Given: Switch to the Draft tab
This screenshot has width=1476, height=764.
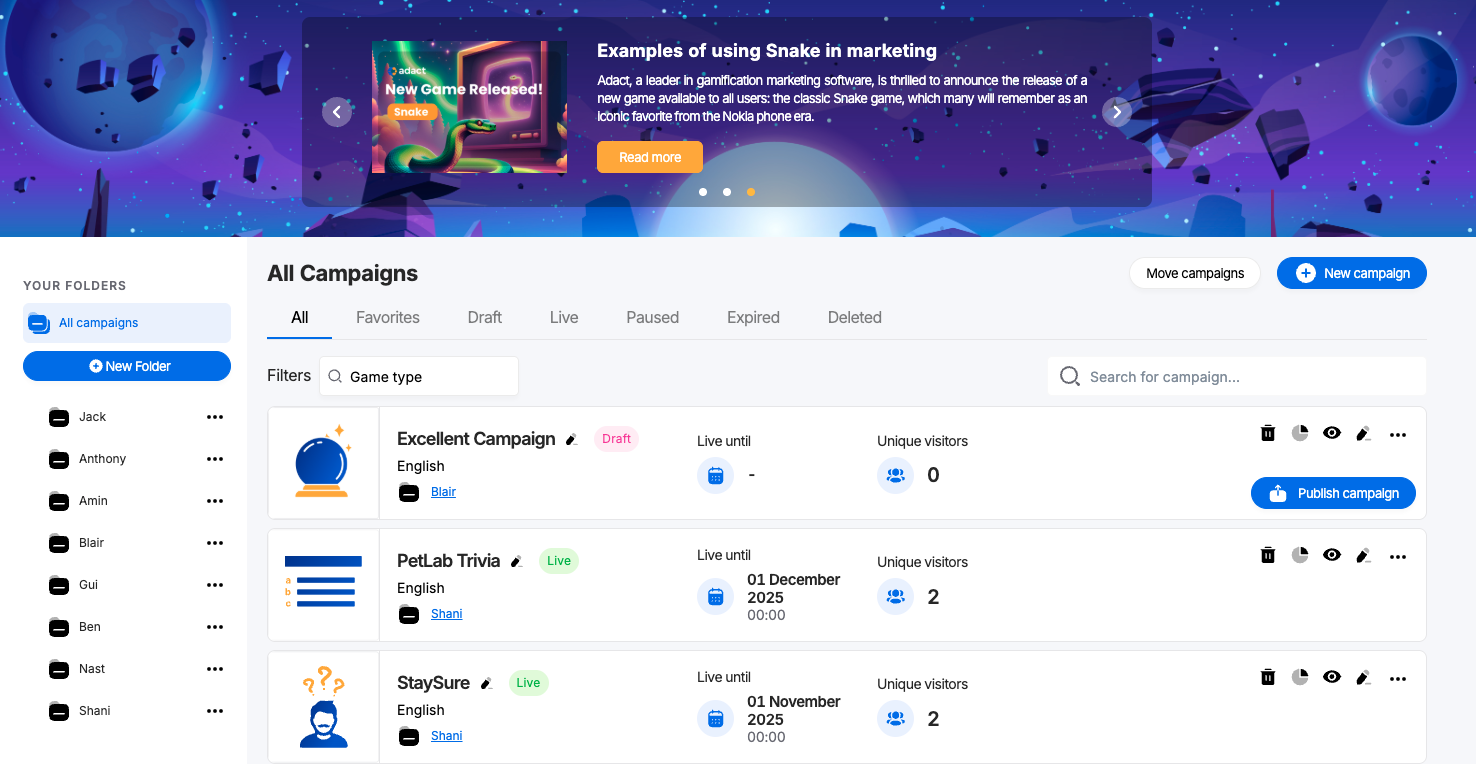Looking at the screenshot, I should point(484,317).
